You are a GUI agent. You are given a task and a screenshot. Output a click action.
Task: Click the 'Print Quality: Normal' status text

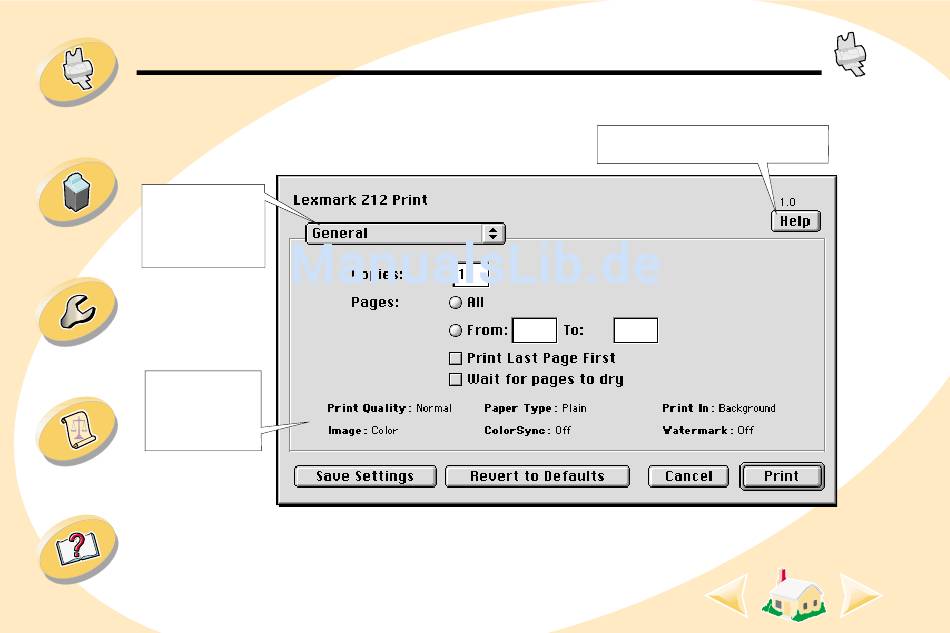click(389, 408)
